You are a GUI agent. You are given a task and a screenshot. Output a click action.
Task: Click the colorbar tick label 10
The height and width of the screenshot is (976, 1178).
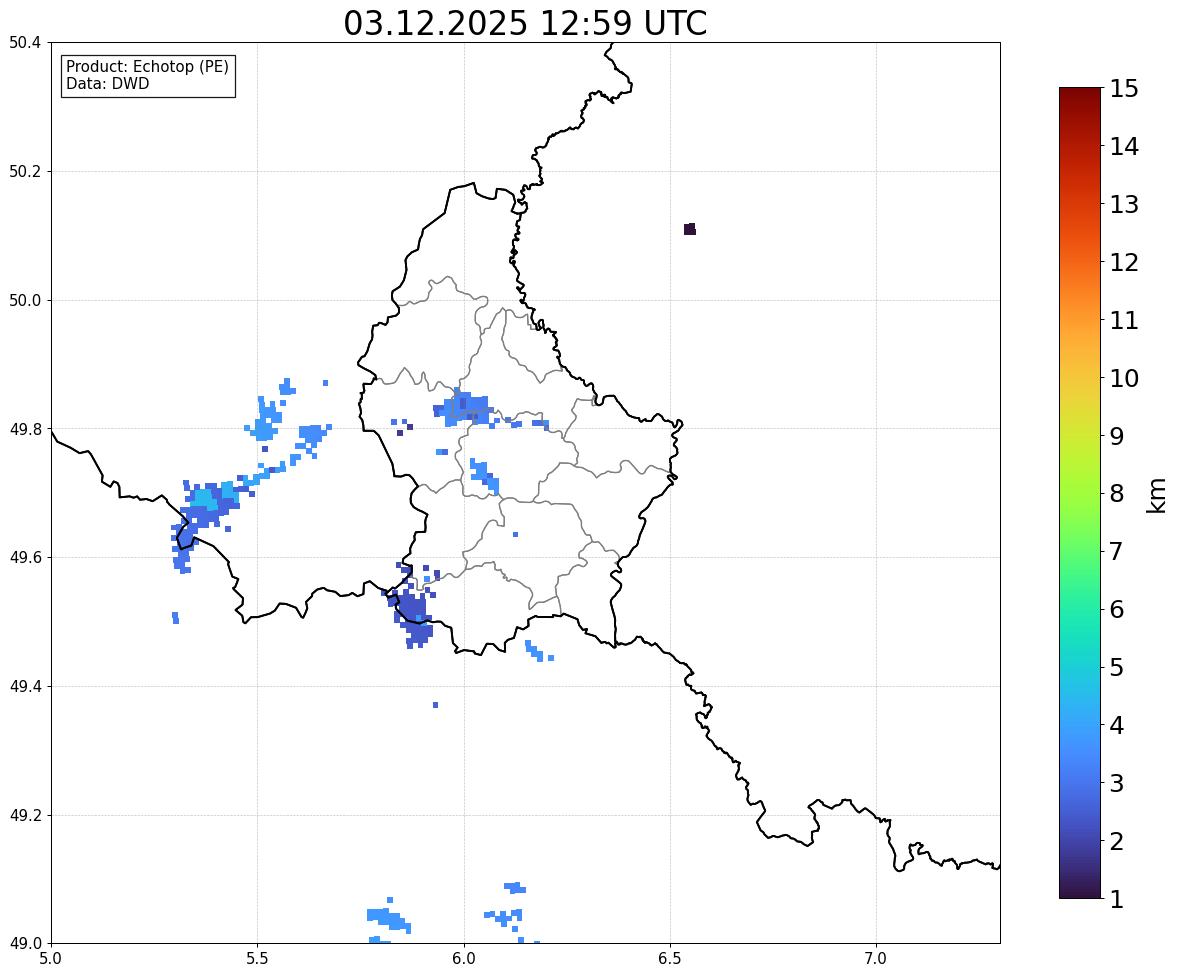pyautogui.click(x=1123, y=378)
